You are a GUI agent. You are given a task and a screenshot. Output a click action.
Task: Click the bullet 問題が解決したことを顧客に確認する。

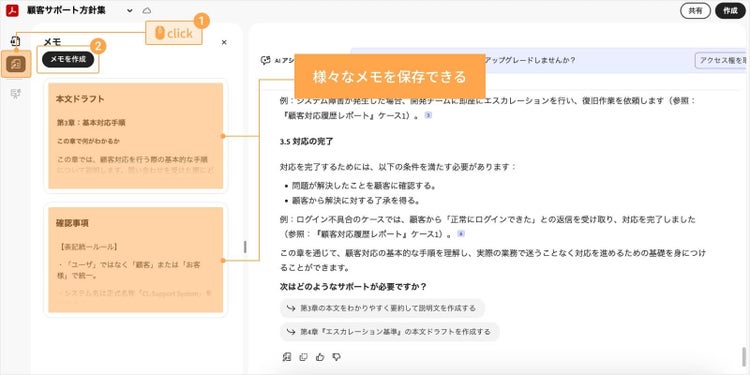[x=364, y=186]
